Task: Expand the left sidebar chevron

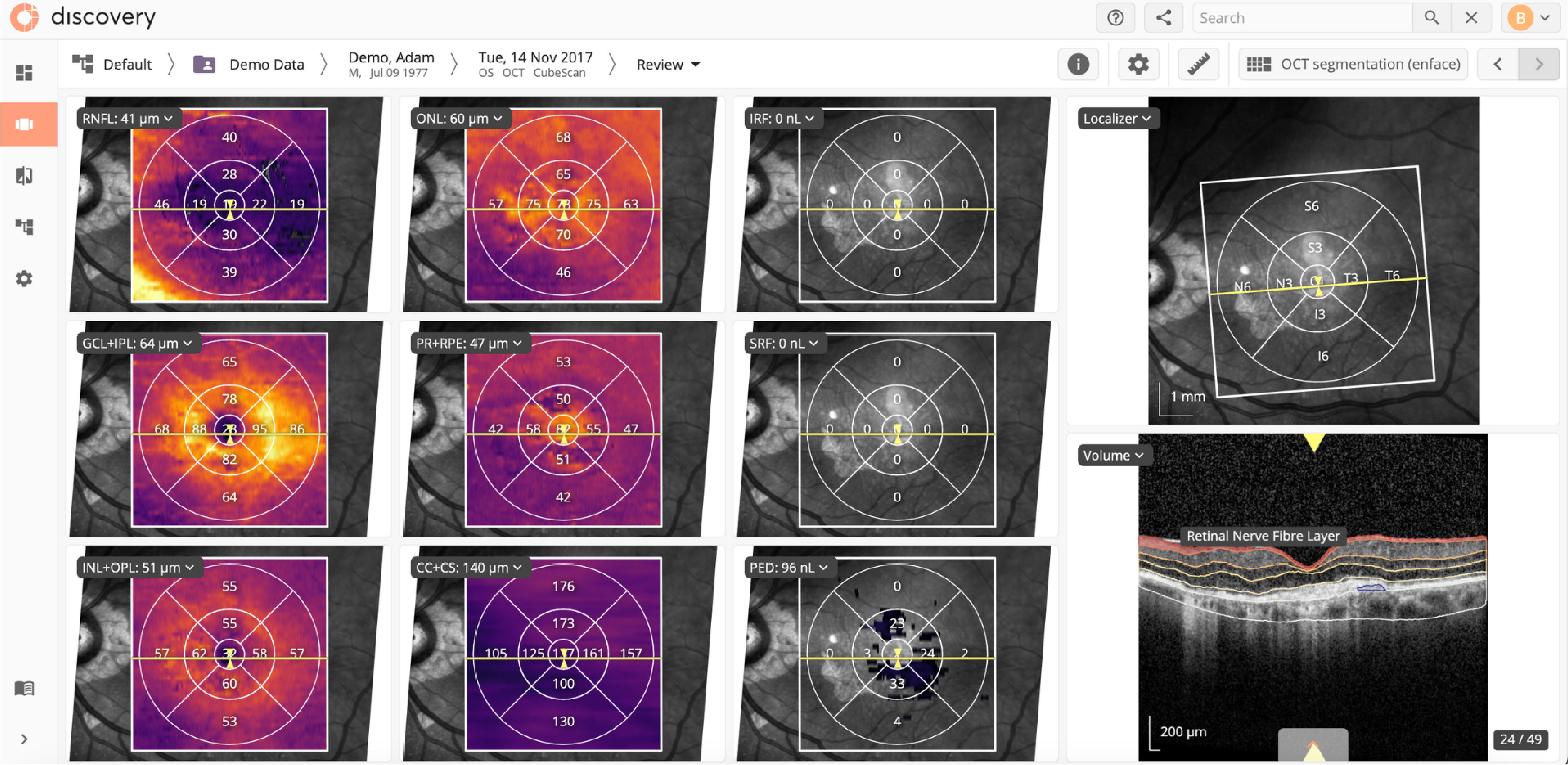Action: click(x=24, y=739)
